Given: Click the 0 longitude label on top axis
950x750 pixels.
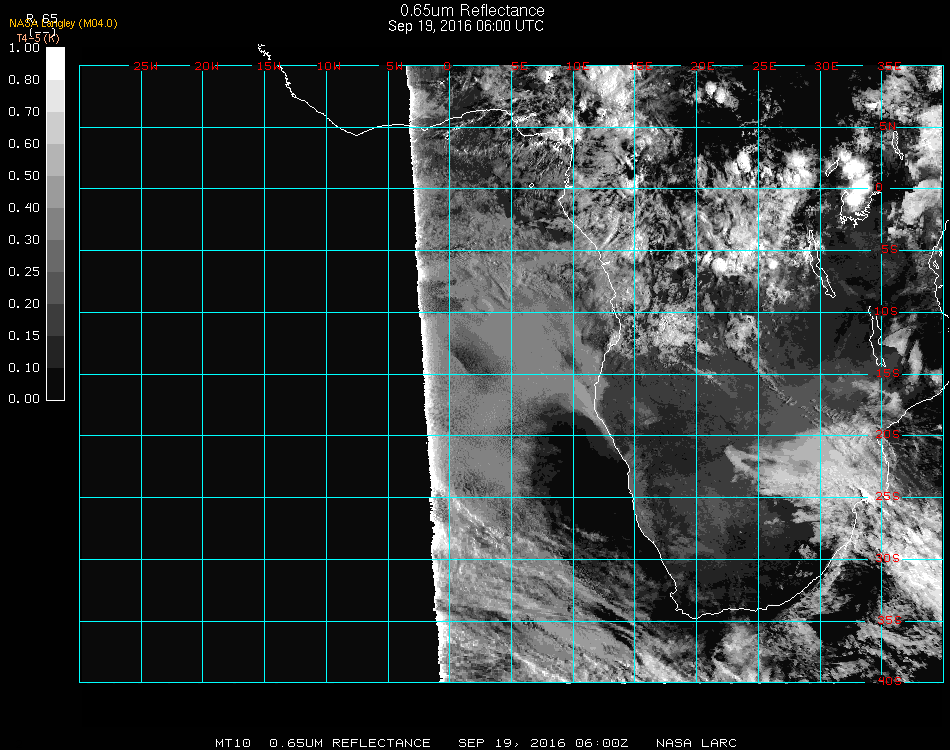Looking at the screenshot, I should pos(447,66).
